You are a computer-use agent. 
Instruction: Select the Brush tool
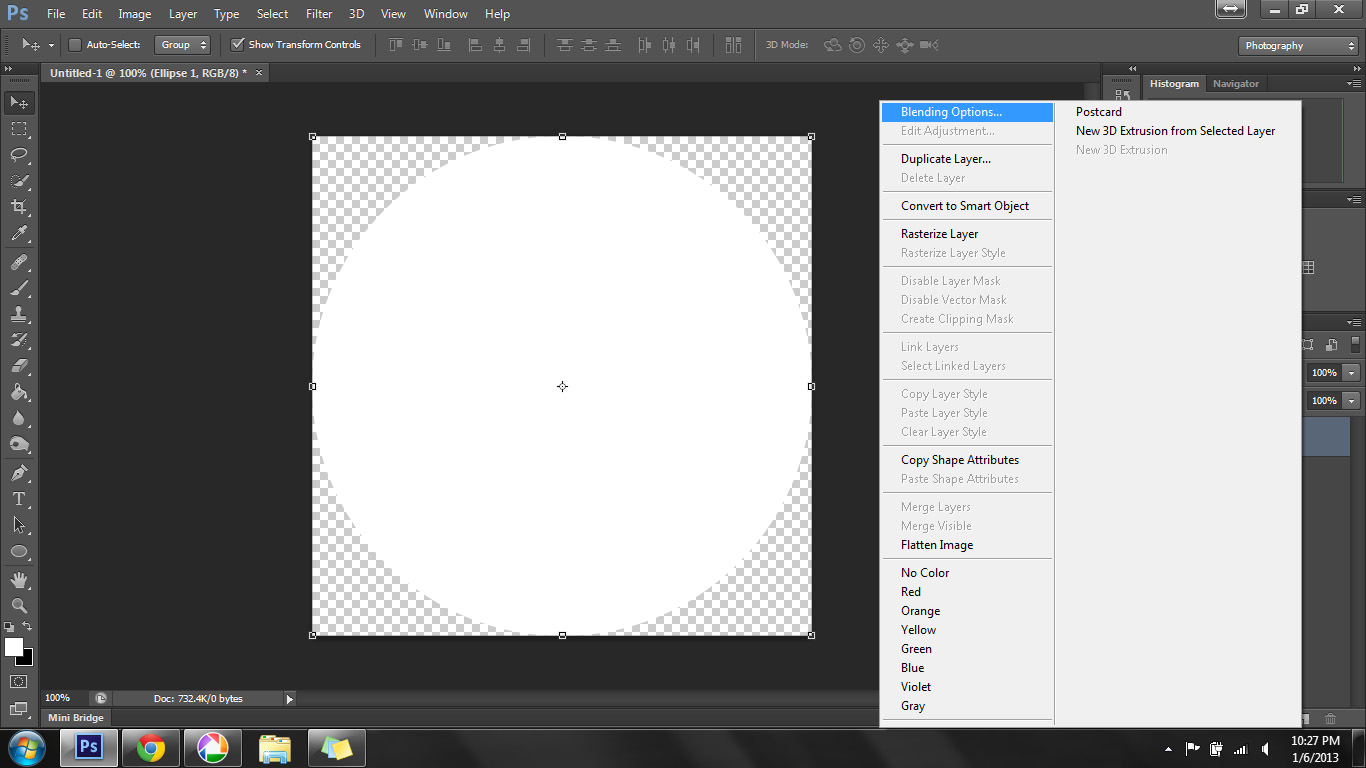pyautogui.click(x=19, y=288)
